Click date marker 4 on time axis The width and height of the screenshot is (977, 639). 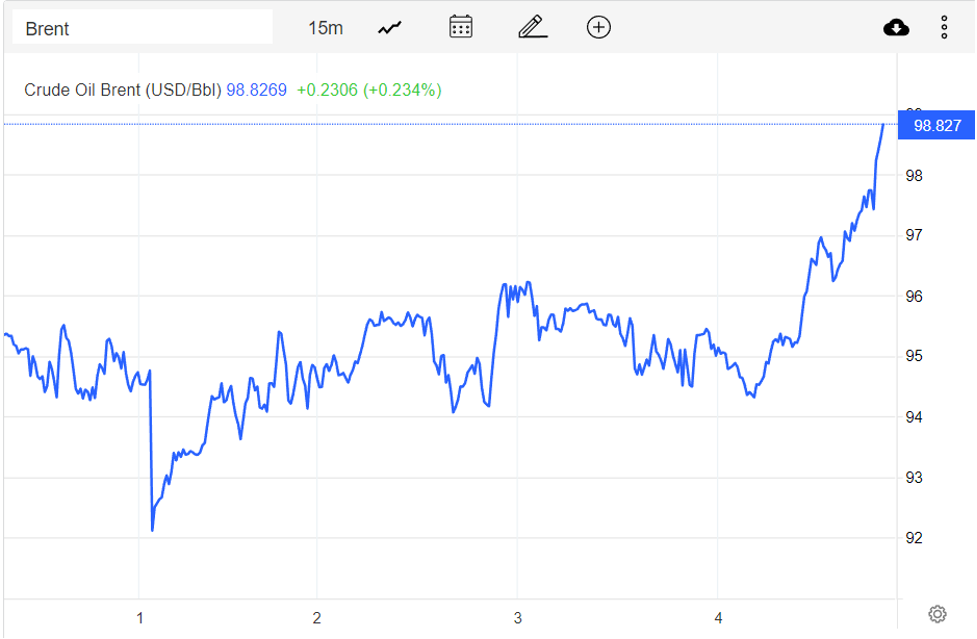pyautogui.click(x=718, y=619)
